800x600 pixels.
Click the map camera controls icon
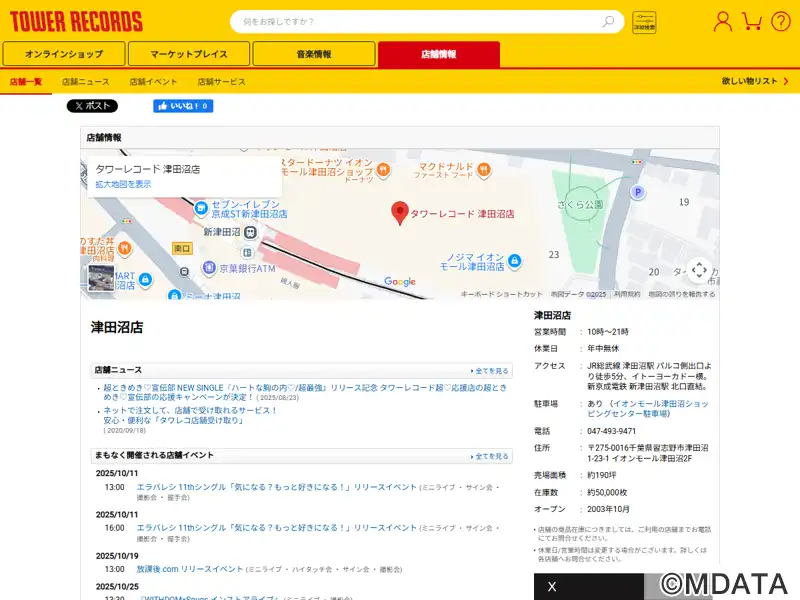tap(699, 270)
